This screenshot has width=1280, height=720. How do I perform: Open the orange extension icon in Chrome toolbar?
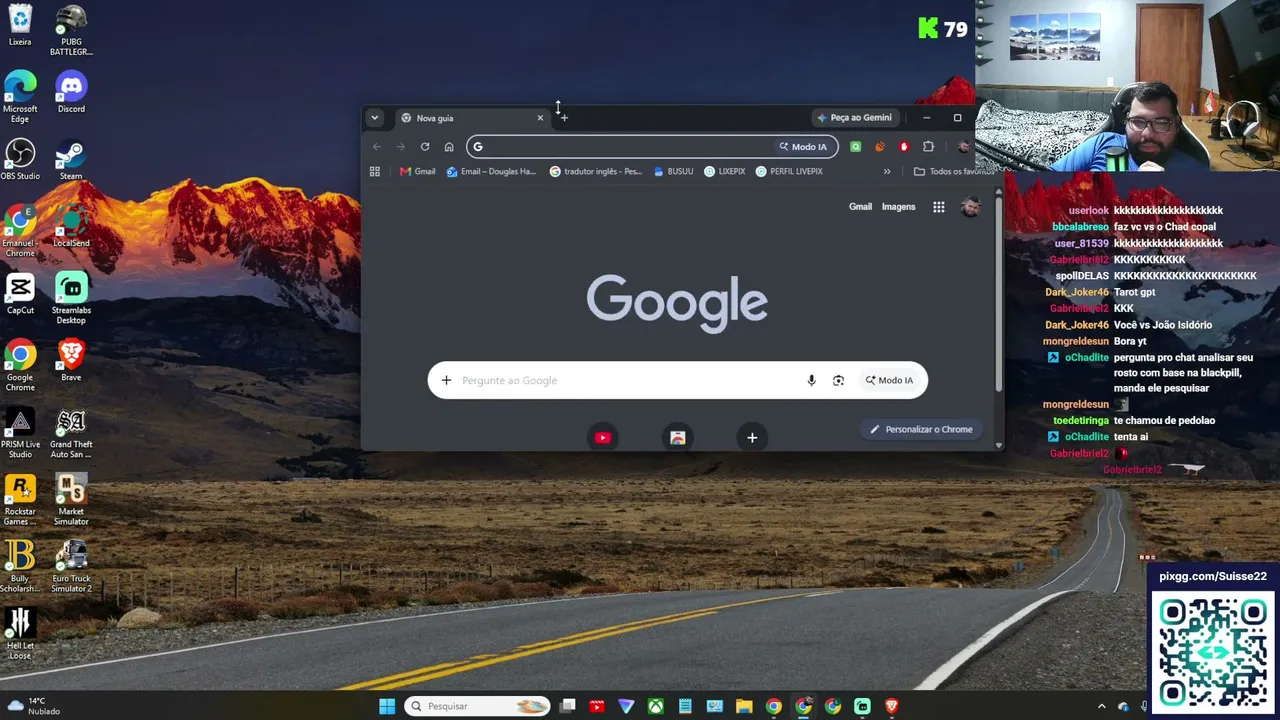pyautogui.click(x=880, y=147)
